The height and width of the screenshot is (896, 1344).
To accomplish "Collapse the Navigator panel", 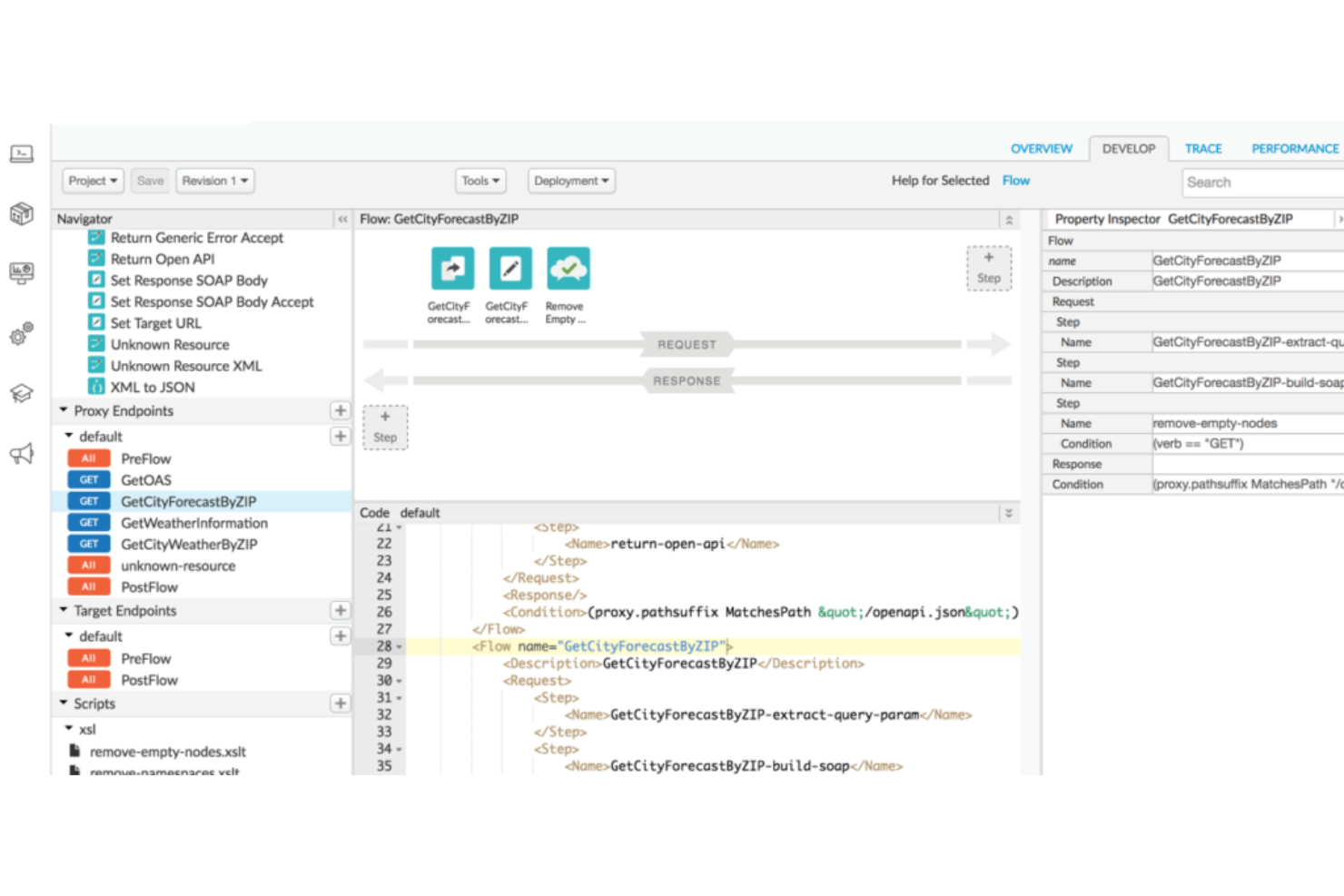I will click(x=342, y=219).
